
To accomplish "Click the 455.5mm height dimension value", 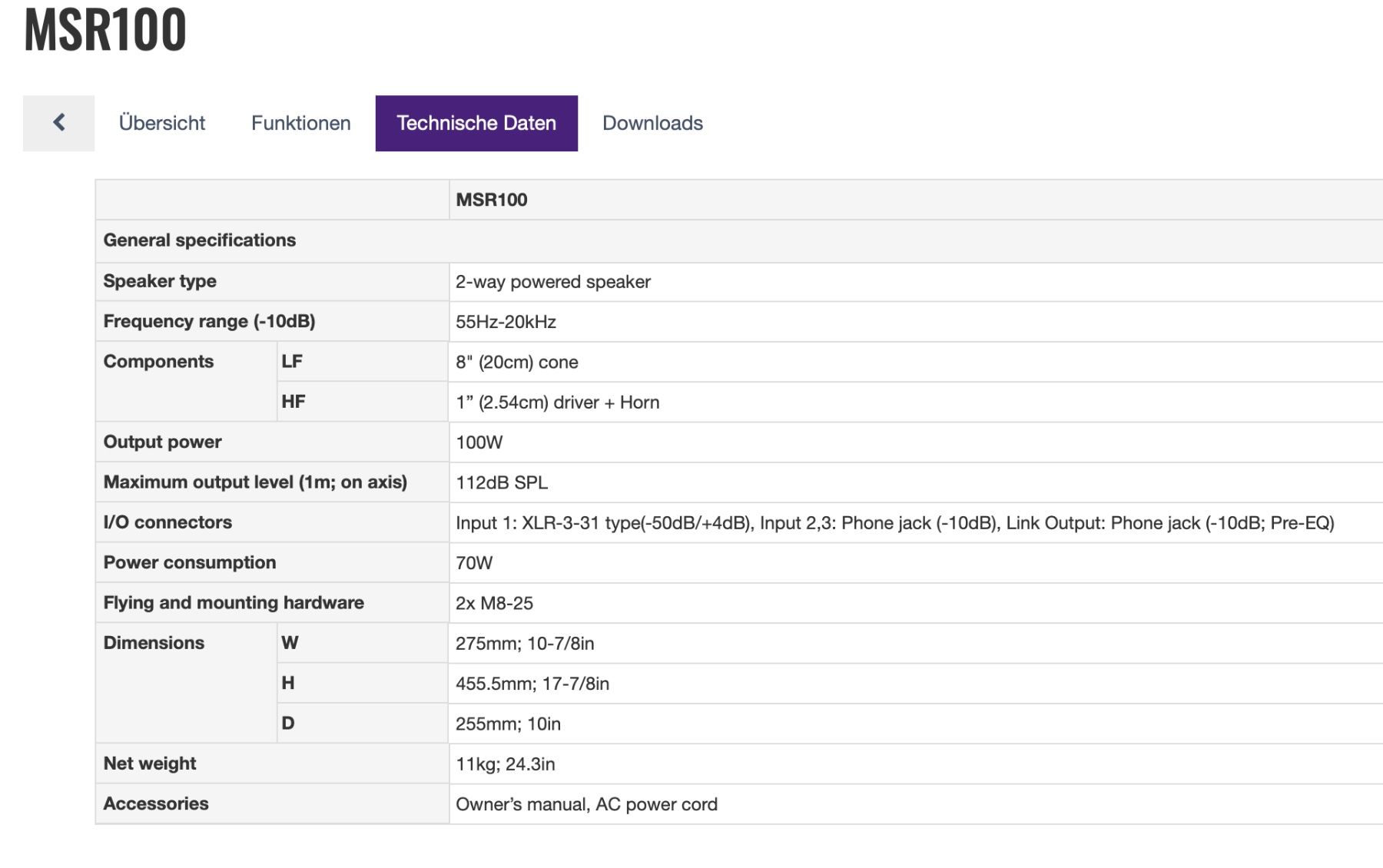I will (x=532, y=684).
